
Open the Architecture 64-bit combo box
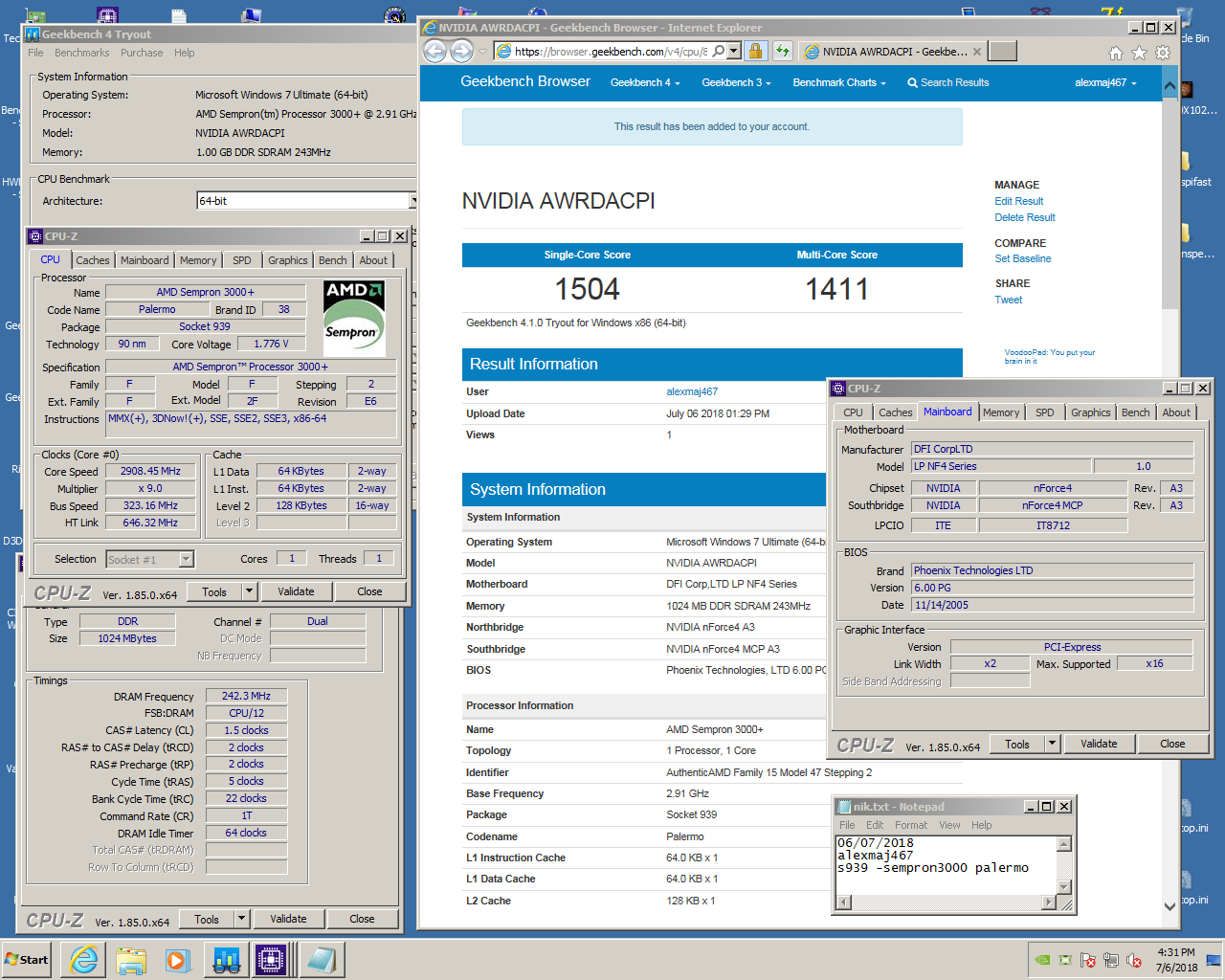pos(306,201)
